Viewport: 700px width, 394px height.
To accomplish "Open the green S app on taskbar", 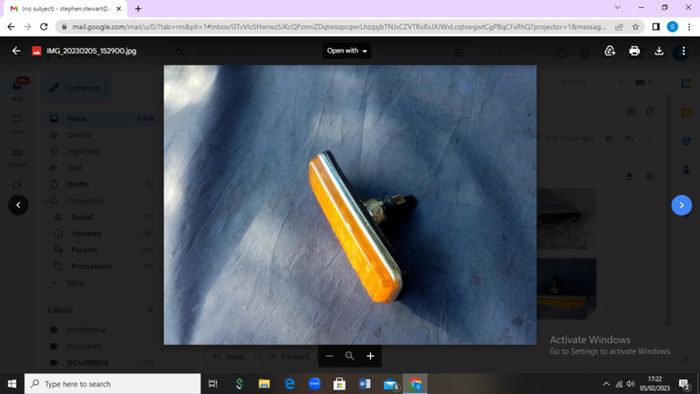I will 239,384.
